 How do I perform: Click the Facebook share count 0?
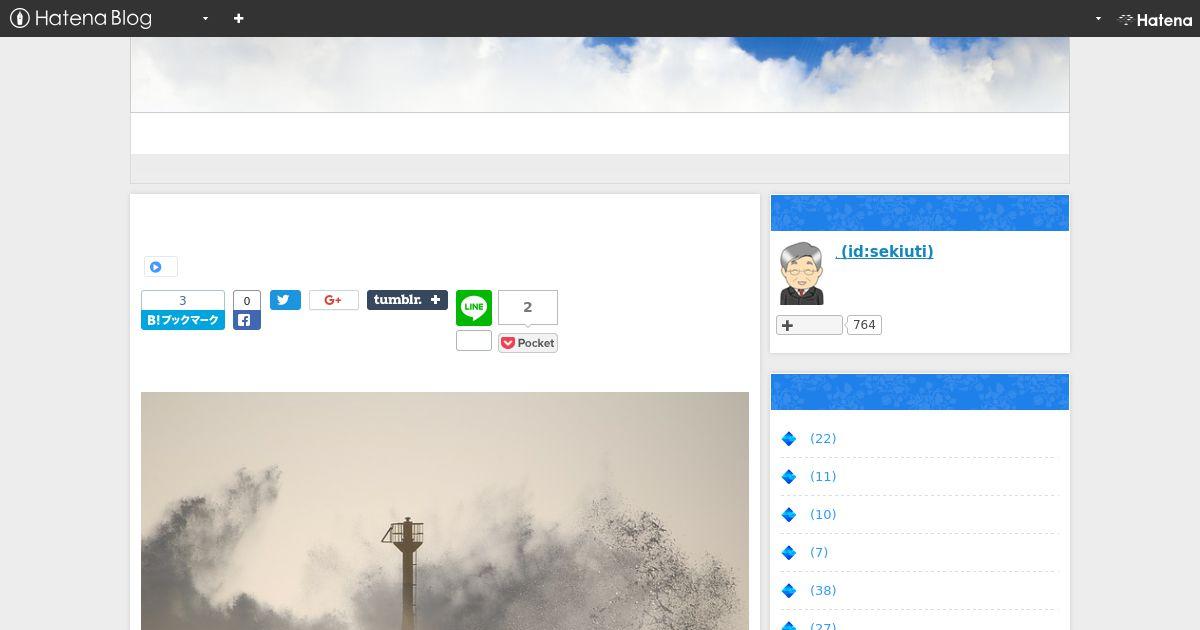click(x=247, y=300)
